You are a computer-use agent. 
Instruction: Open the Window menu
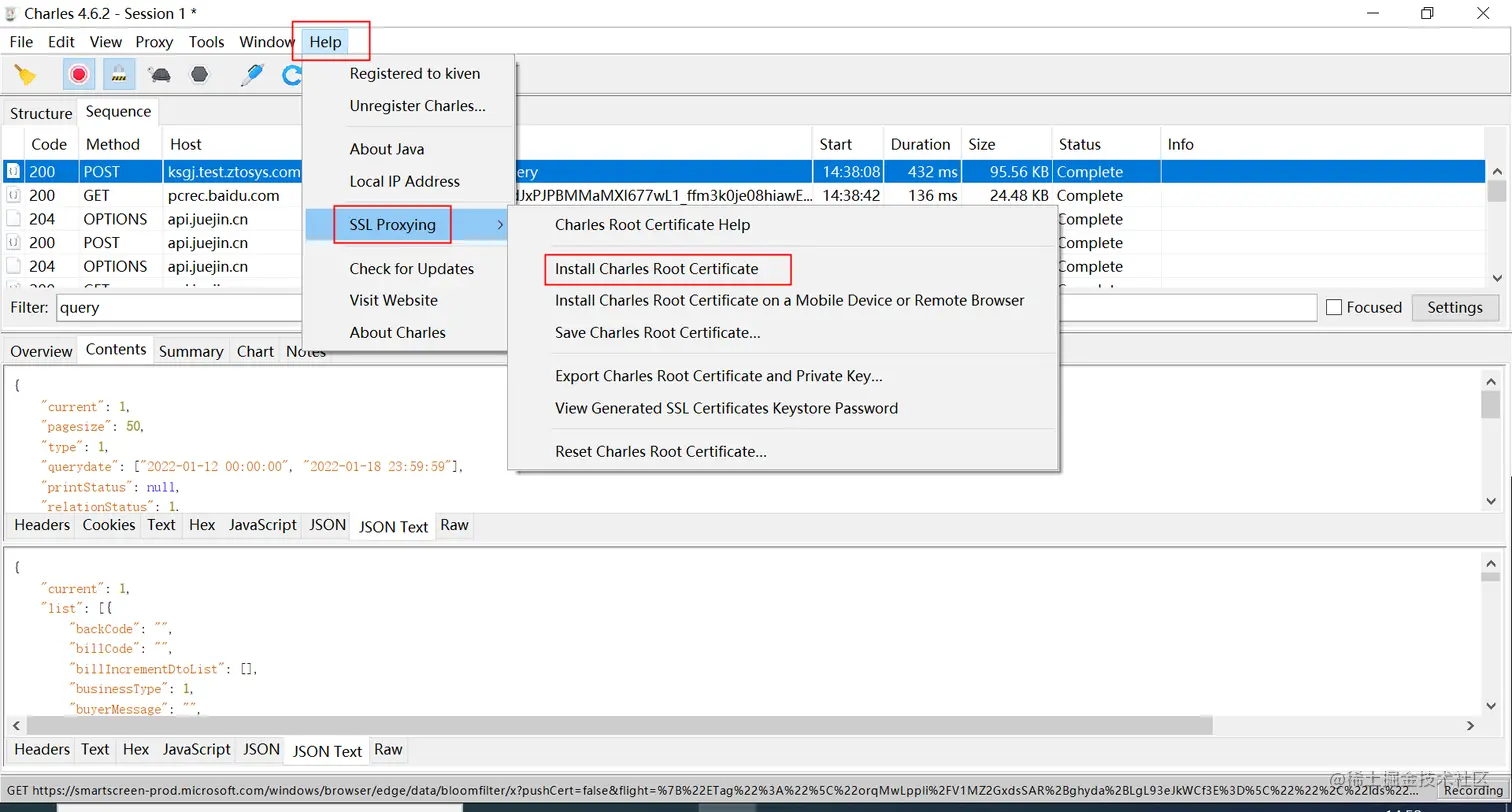(267, 42)
